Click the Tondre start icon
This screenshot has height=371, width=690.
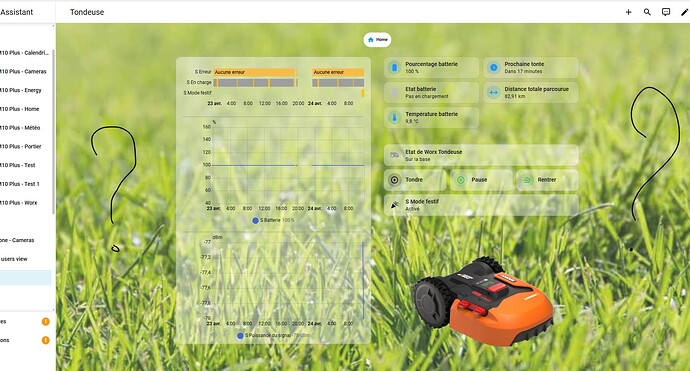click(394, 180)
